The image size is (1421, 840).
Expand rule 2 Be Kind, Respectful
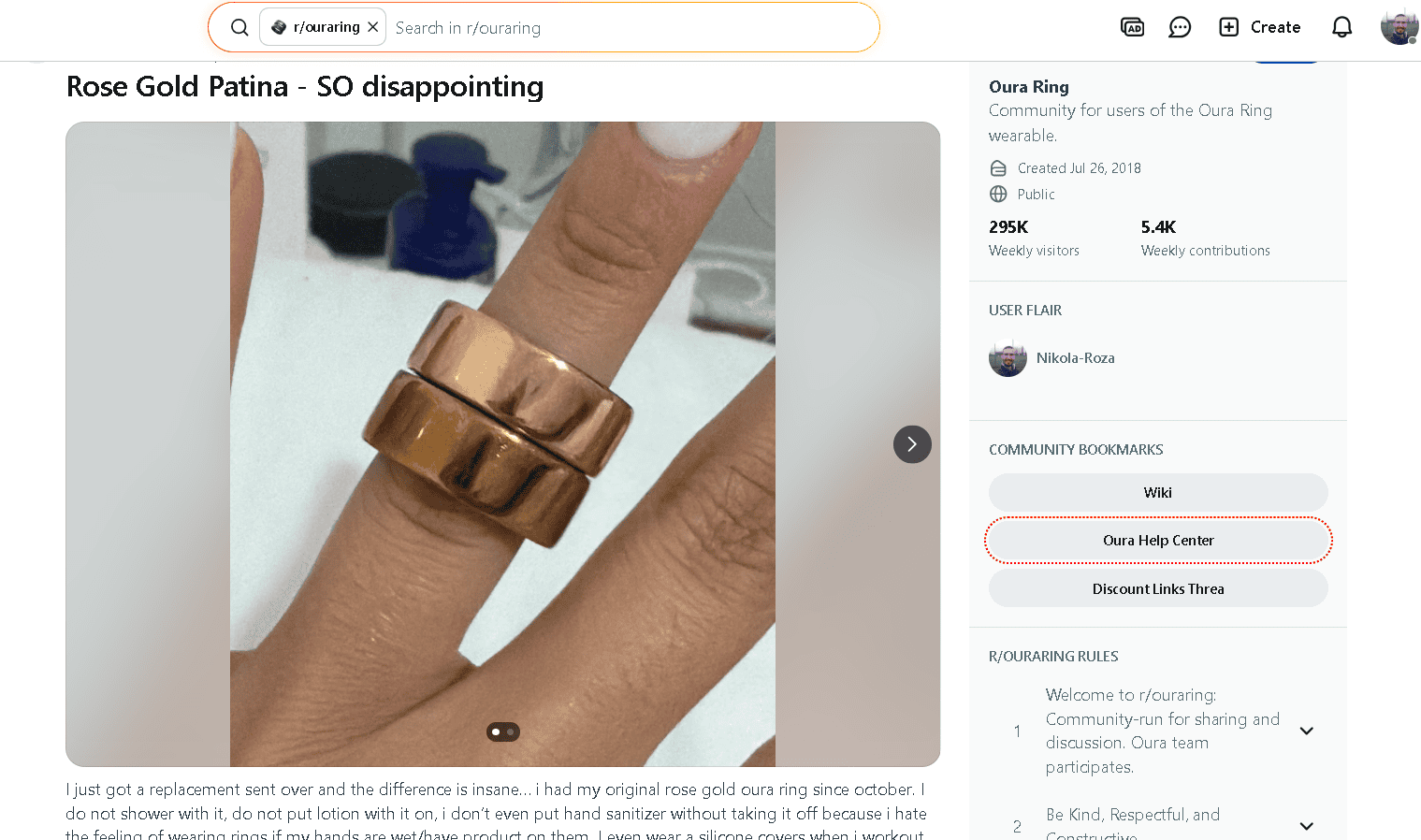(1307, 826)
